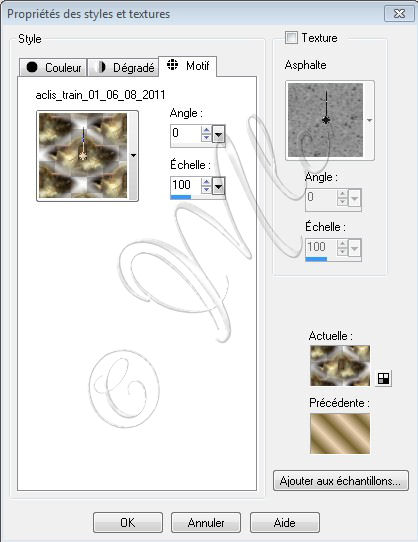Switch to the Couleur tab

(53, 67)
